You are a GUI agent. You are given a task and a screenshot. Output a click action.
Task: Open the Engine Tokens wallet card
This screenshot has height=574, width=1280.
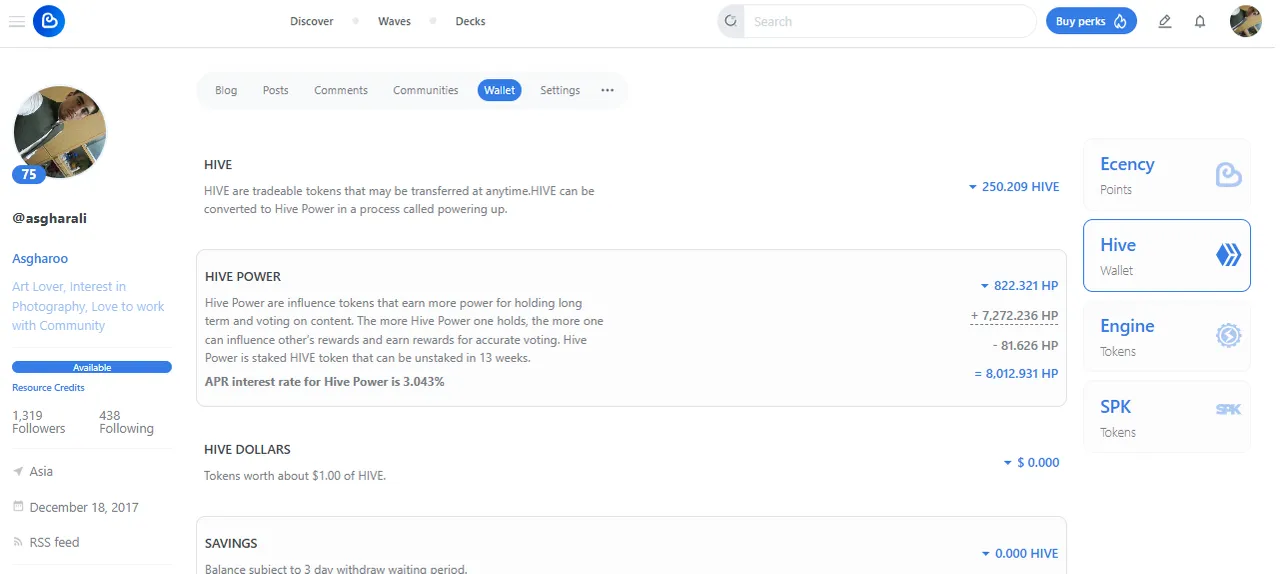1166,337
